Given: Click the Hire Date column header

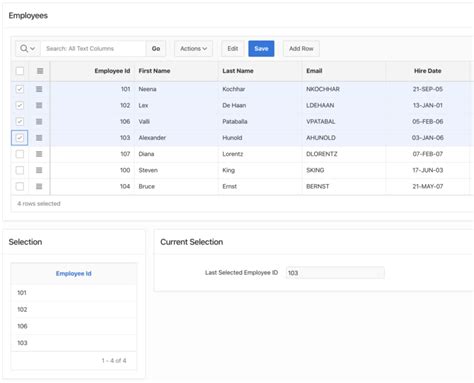Looking at the screenshot, I should [x=428, y=71].
